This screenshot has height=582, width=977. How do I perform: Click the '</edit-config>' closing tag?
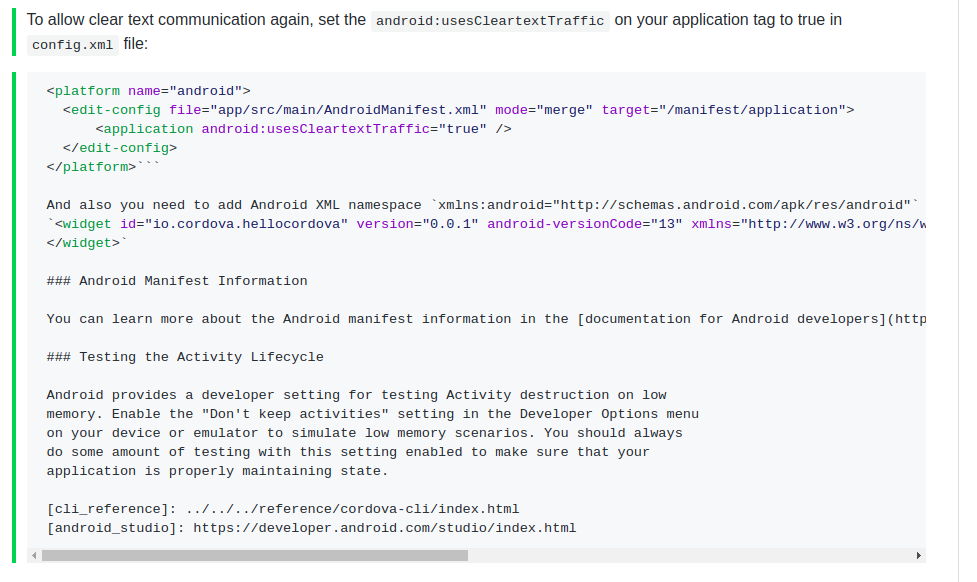[x=120, y=148]
